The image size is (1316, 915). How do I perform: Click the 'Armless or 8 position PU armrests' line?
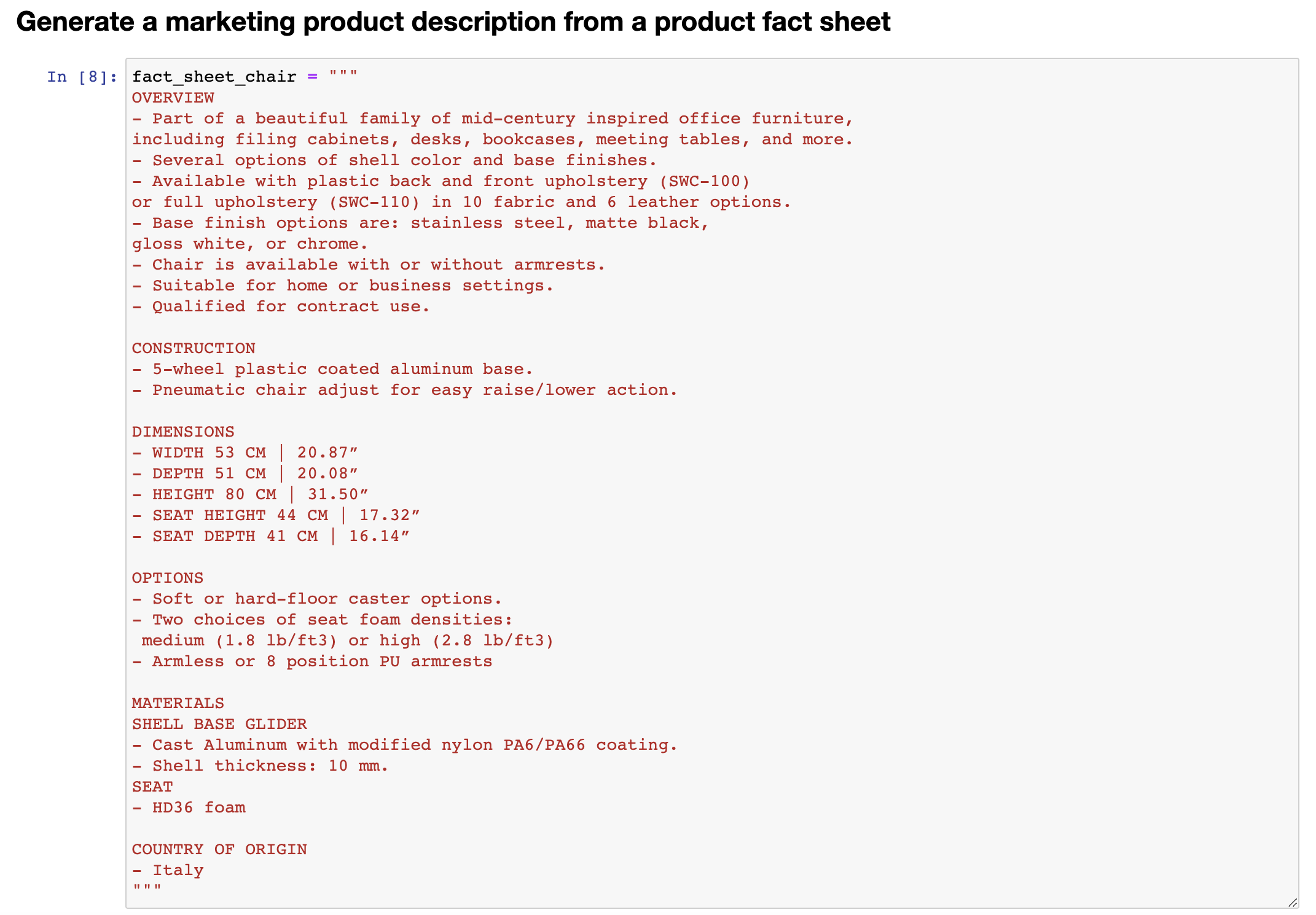[x=312, y=661]
